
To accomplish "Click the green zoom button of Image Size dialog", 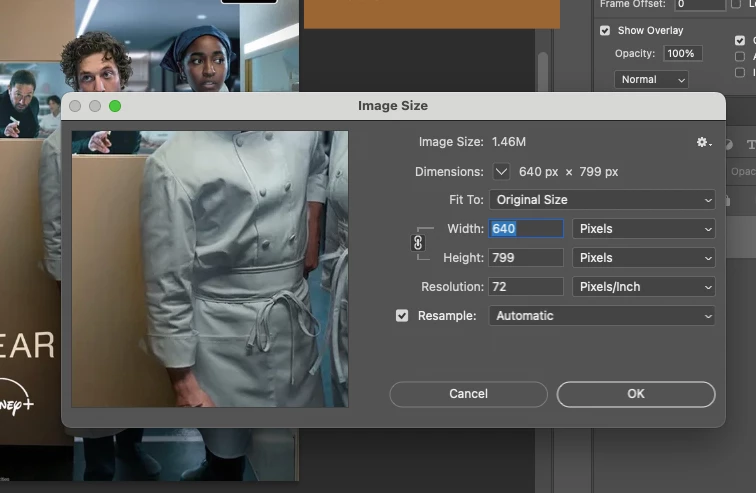I will [x=115, y=106].
